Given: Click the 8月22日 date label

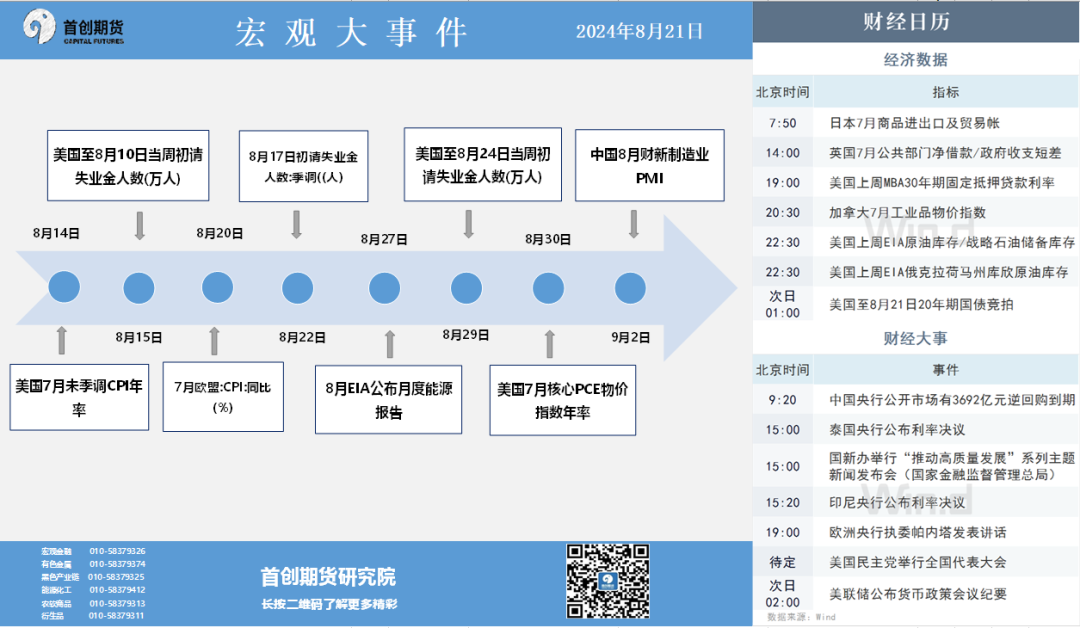Looking at the screenshot, I should pos(302,337).
